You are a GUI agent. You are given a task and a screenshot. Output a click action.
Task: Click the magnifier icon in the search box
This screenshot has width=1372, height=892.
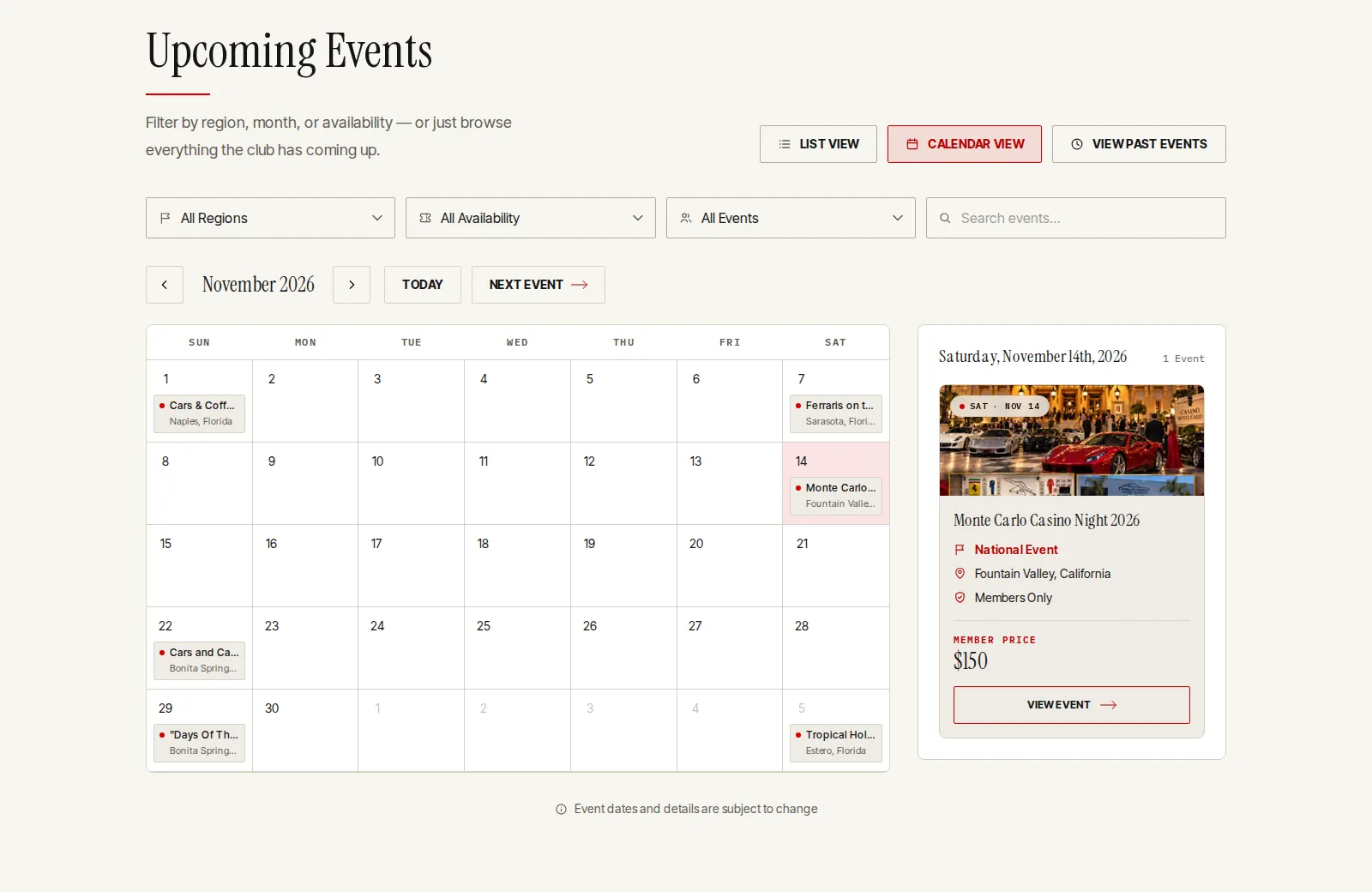pos(945,218)
